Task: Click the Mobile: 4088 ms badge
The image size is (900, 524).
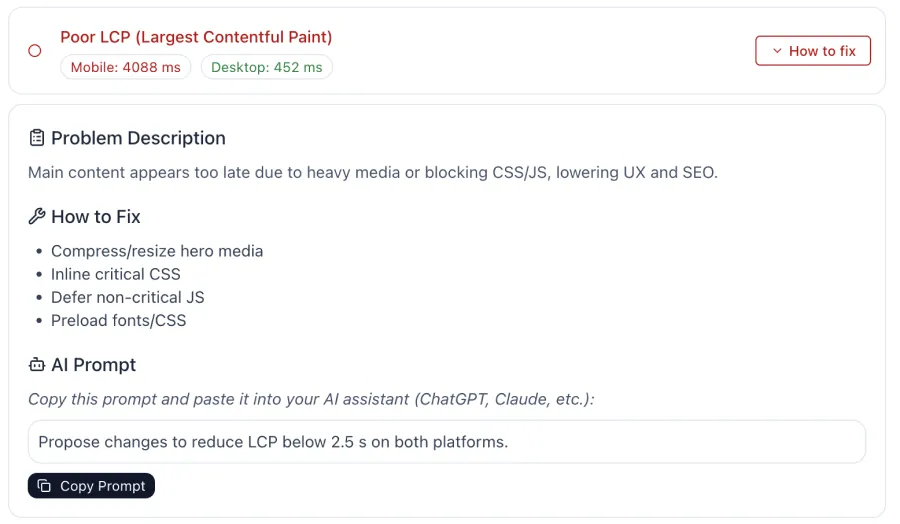Action: tap(126, 67)
